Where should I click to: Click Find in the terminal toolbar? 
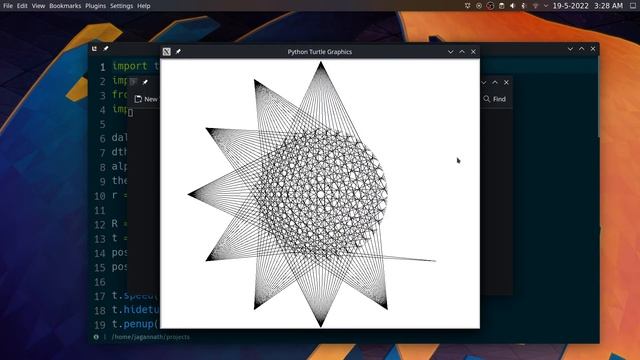[495, 99]
